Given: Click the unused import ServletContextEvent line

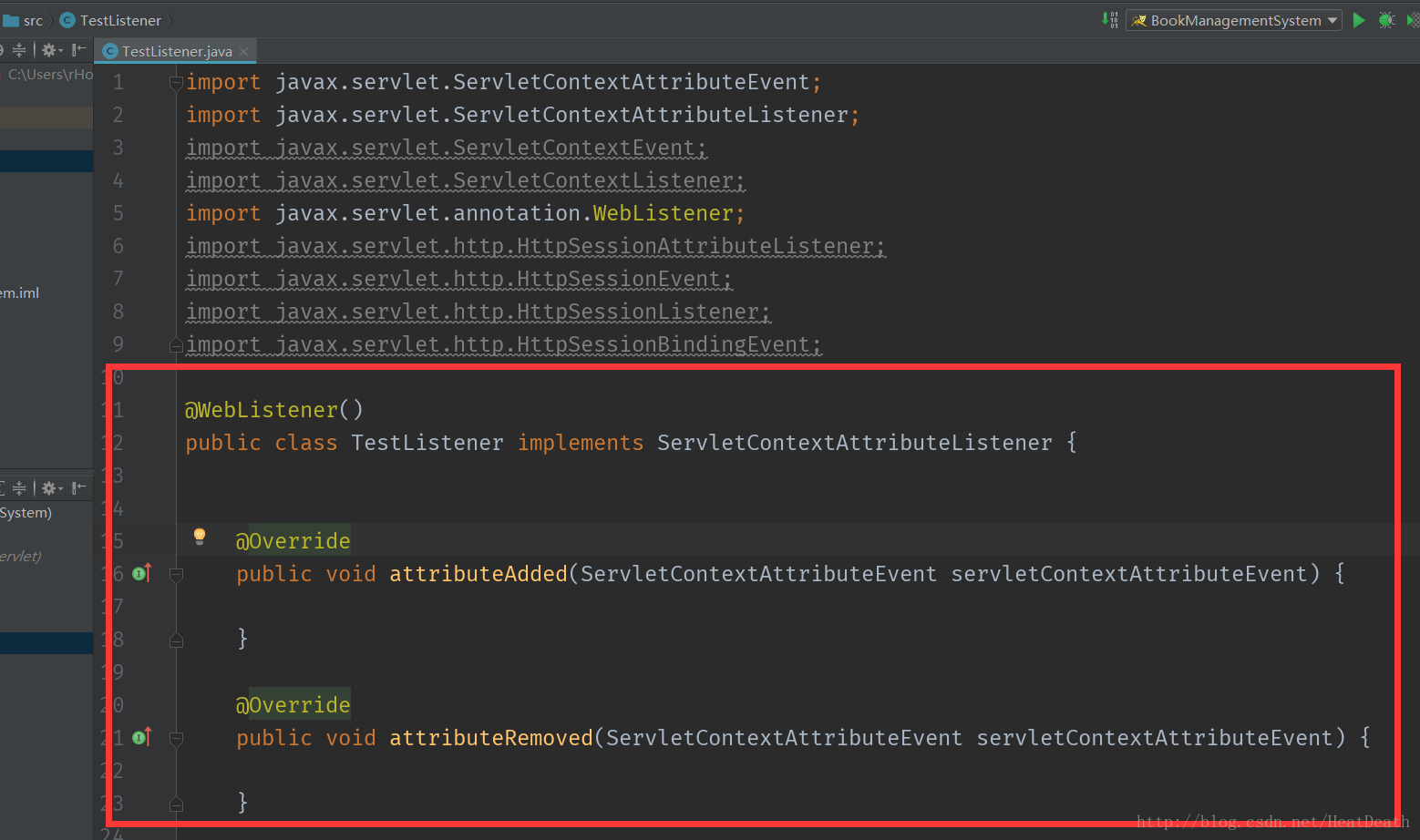Looking at the screenshot, I should coord(447,148).
